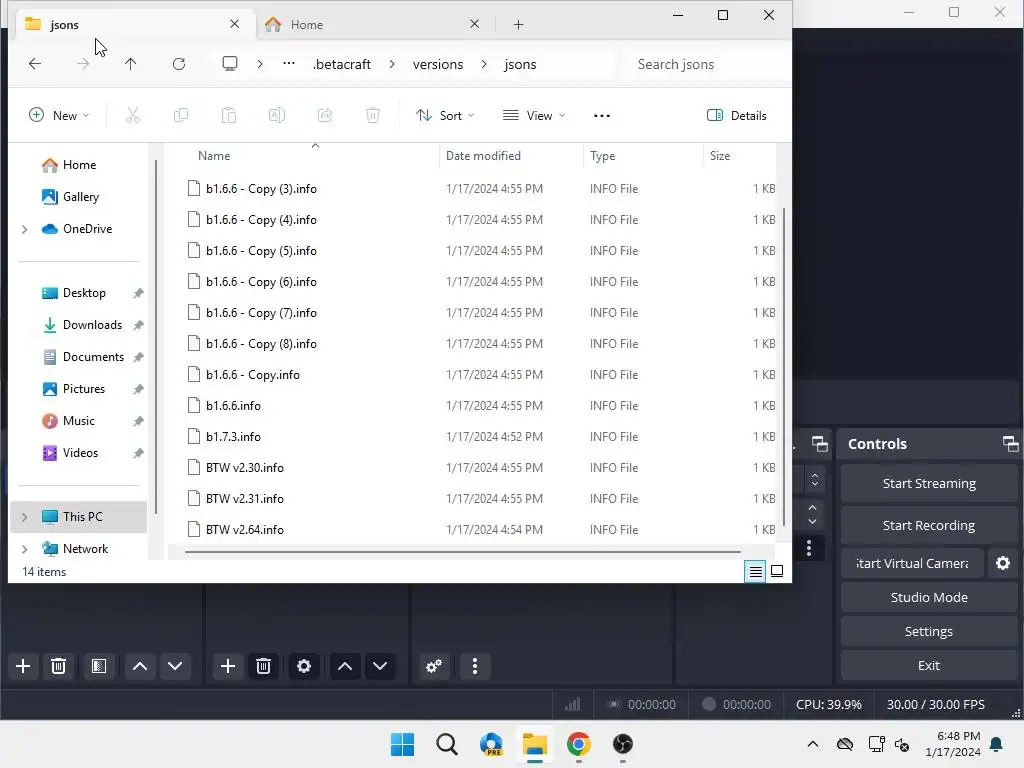Open taskbar Search

click(447, 744)
